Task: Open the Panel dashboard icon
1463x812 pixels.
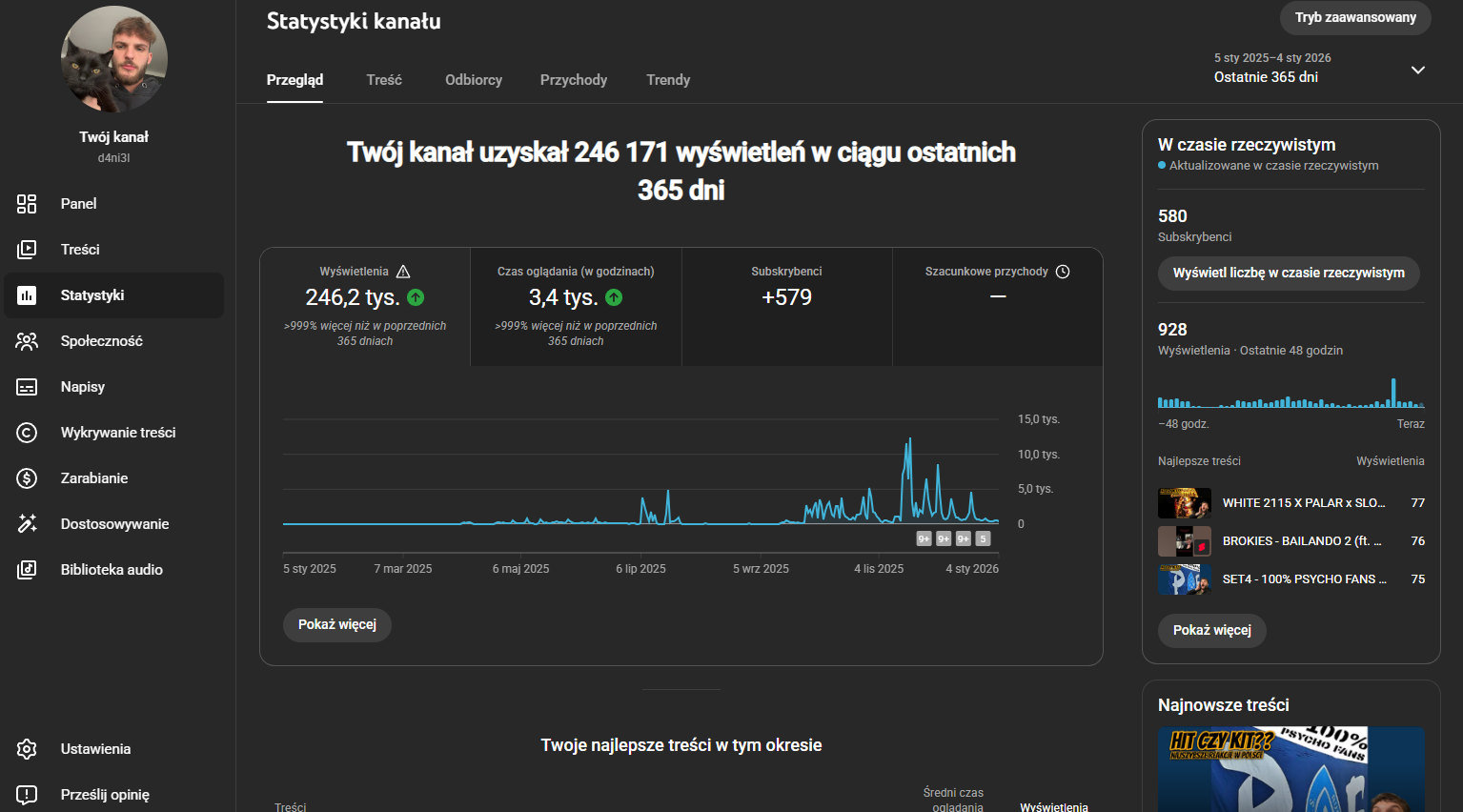Action: click(x=27, y=204)
